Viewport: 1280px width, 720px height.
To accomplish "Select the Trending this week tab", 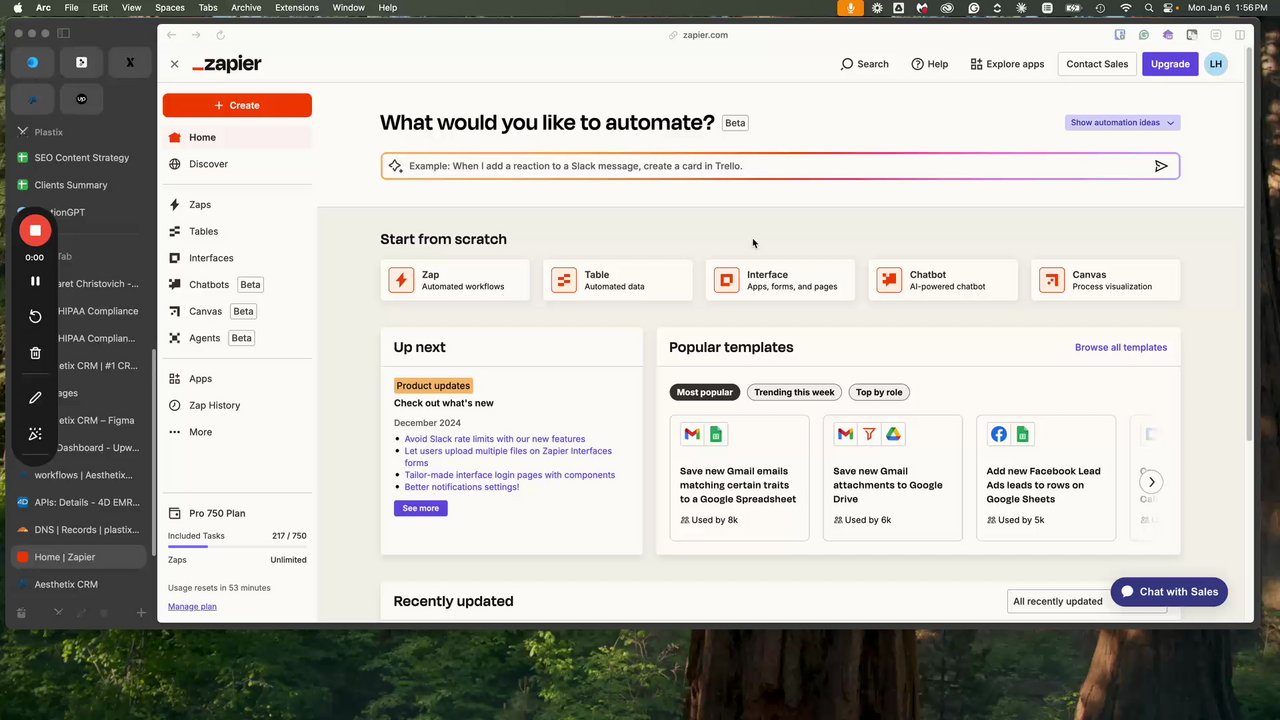I will coord(794,392).
